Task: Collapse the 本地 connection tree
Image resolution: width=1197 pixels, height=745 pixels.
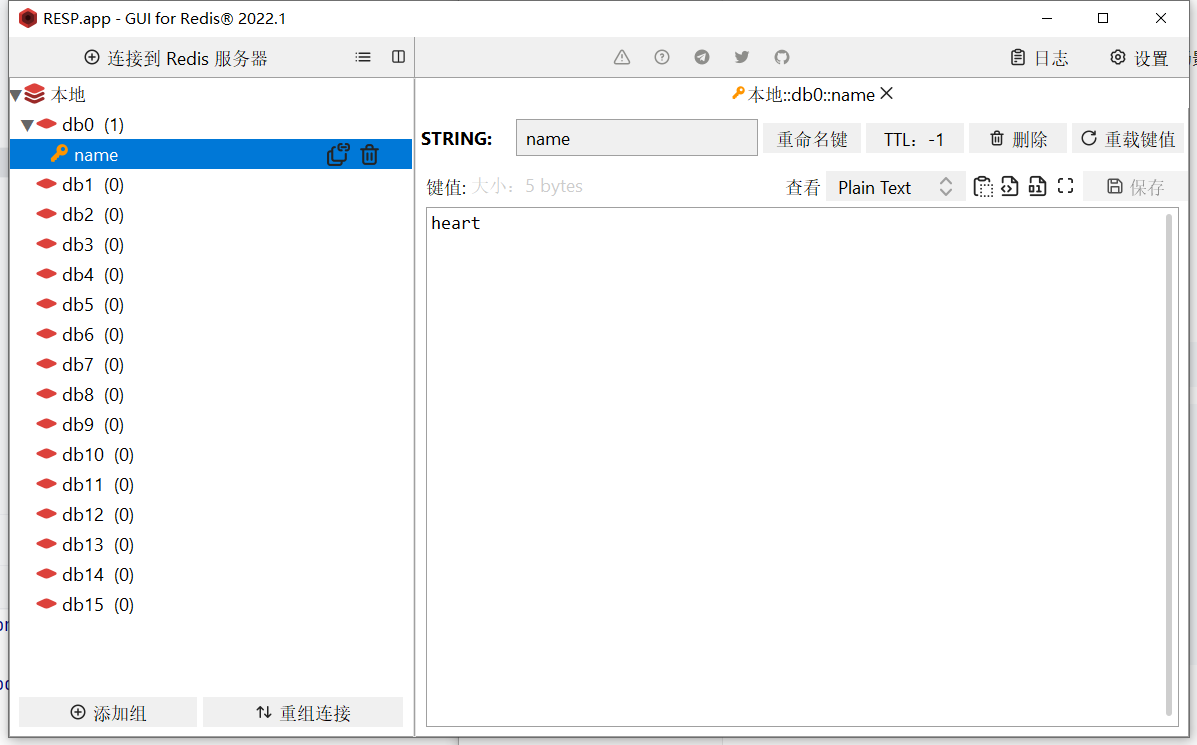Action: [16, 95]
